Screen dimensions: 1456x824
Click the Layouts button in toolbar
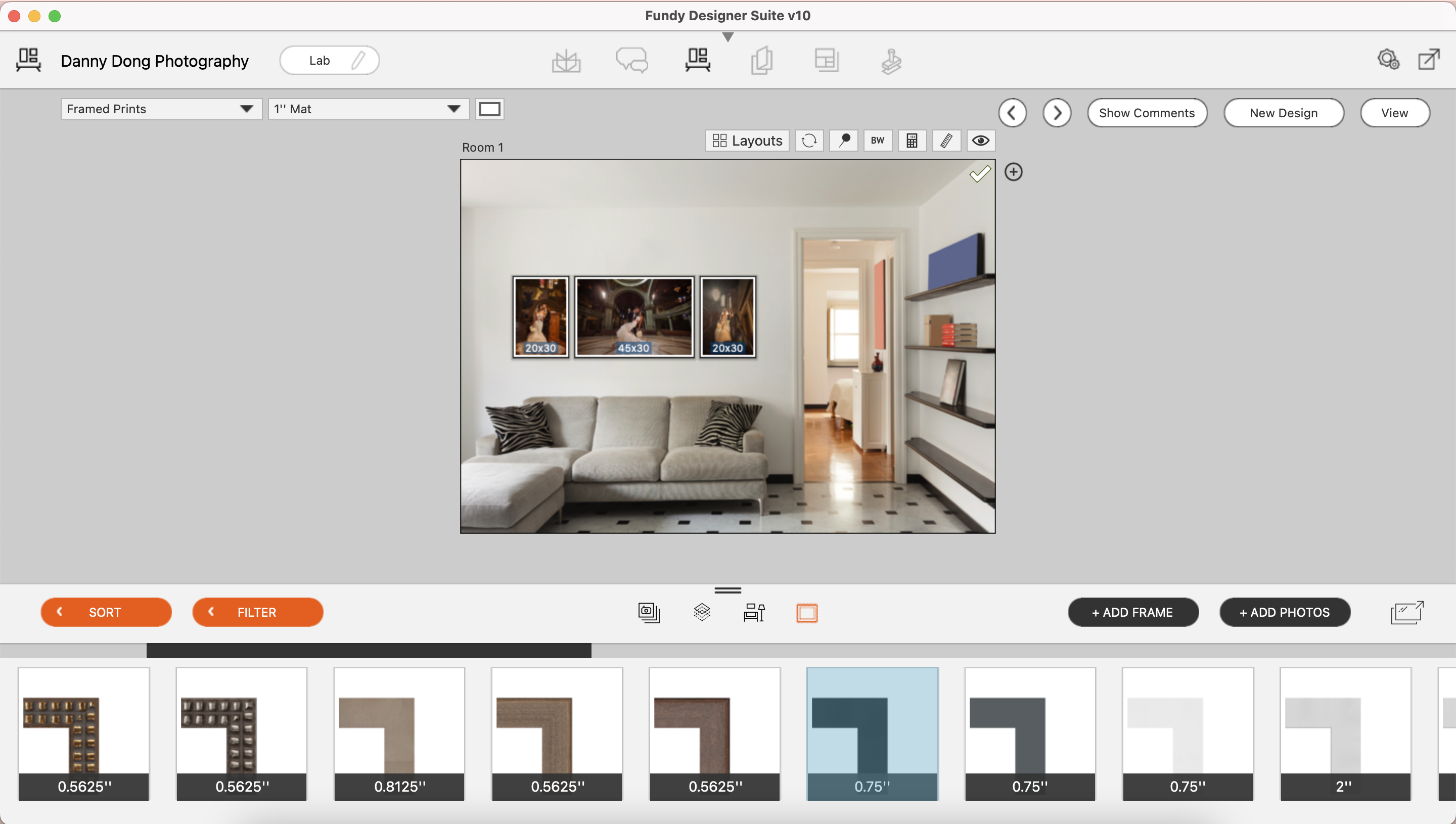pos(748,140)
